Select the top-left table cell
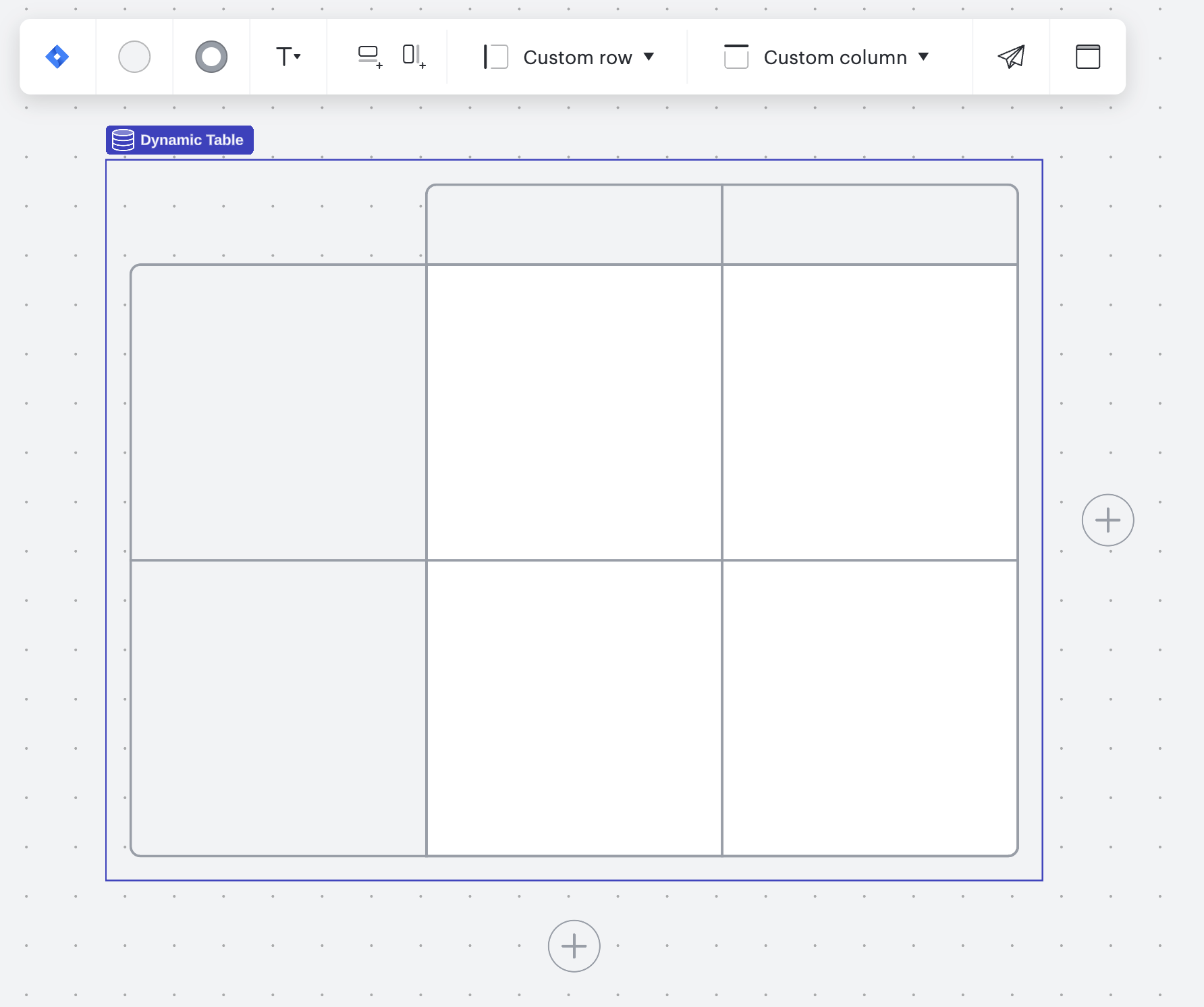Screen dimensions: 1204x1007 tap(277, 412)
